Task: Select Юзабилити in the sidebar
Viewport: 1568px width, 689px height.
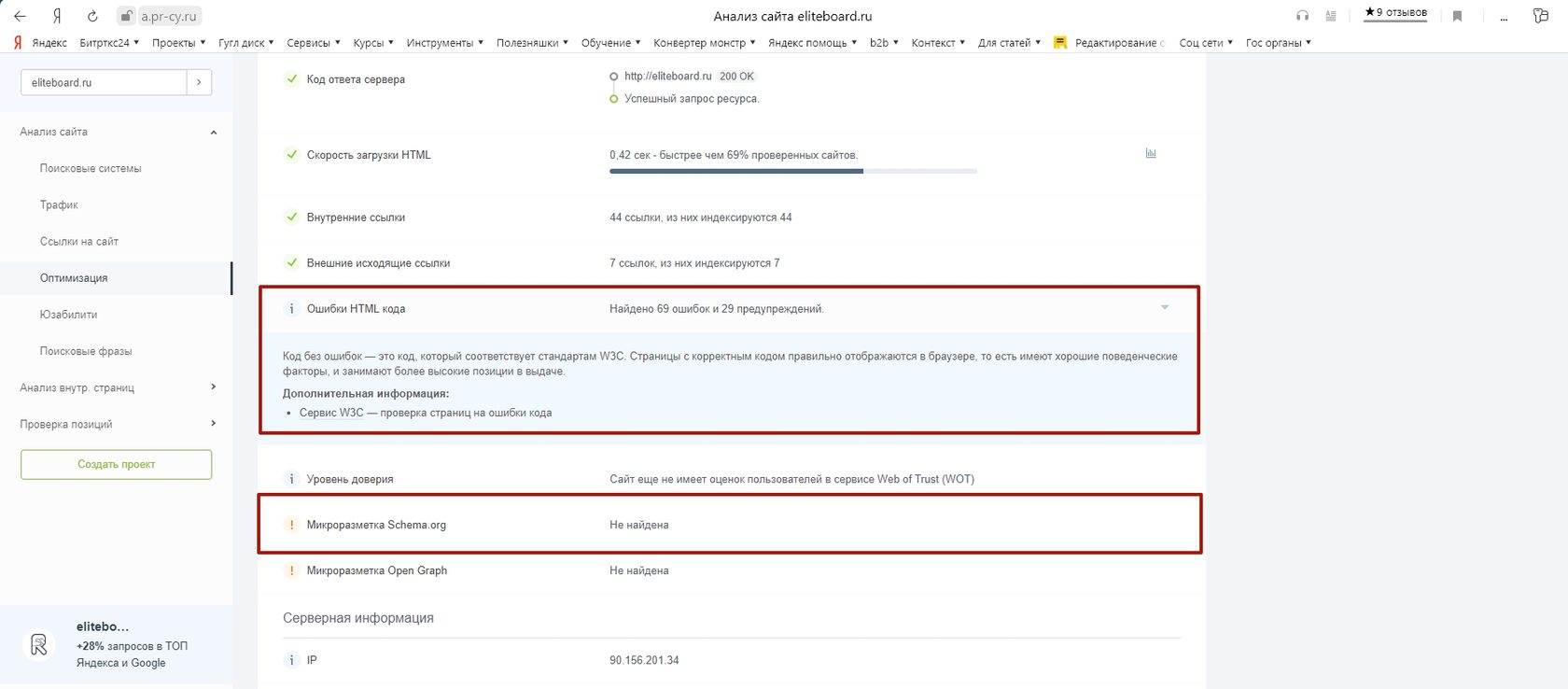Action: click(x=68, y=315)
